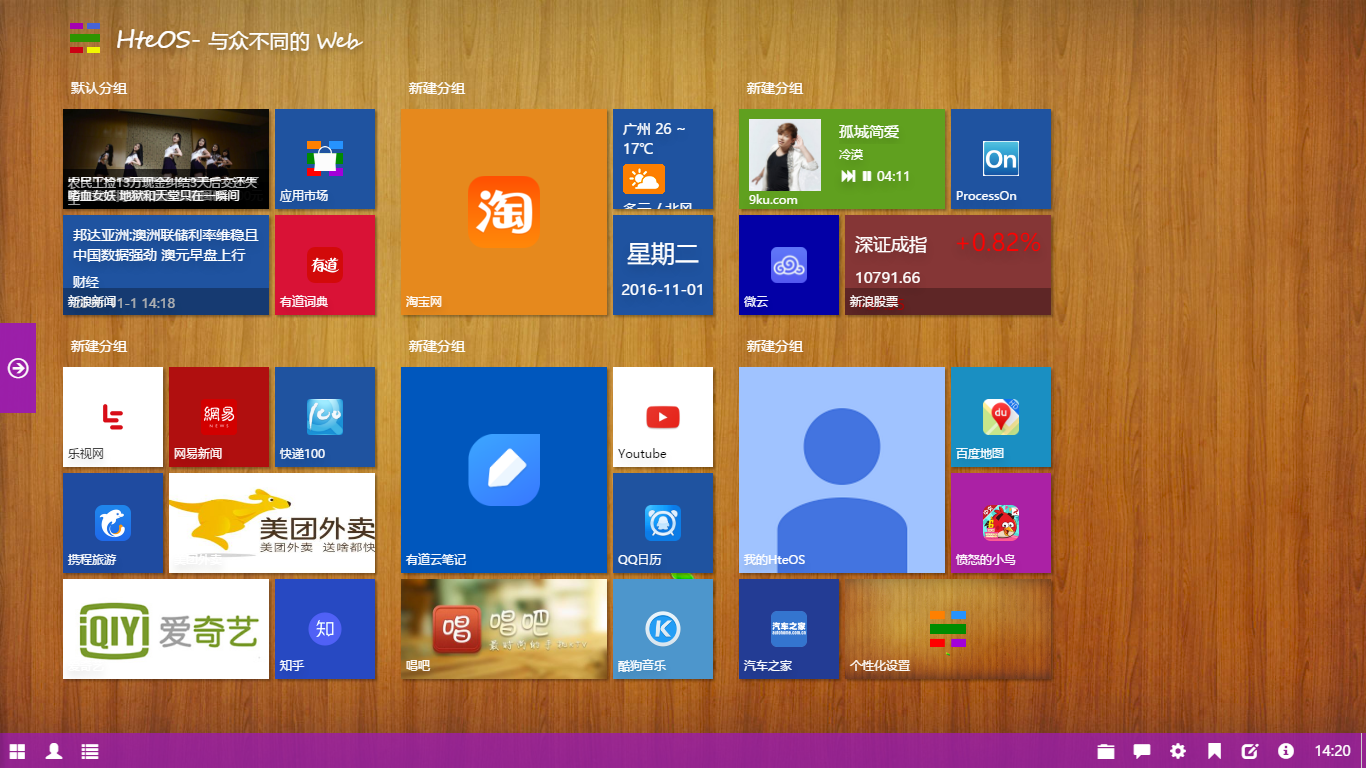The height and width of the screenshot is (768, 1366).
Task: Open the news photo tile about 农民工
Action: [166, 159]
